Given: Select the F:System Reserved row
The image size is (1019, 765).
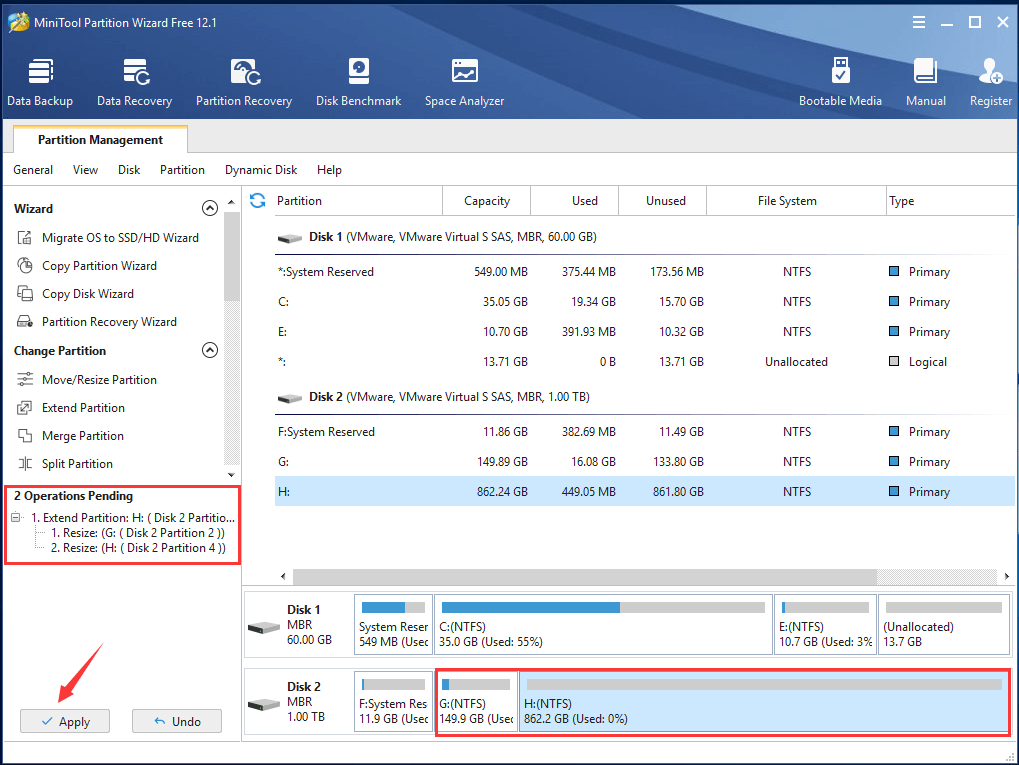Looking at the screenshot, I should 645,432.
